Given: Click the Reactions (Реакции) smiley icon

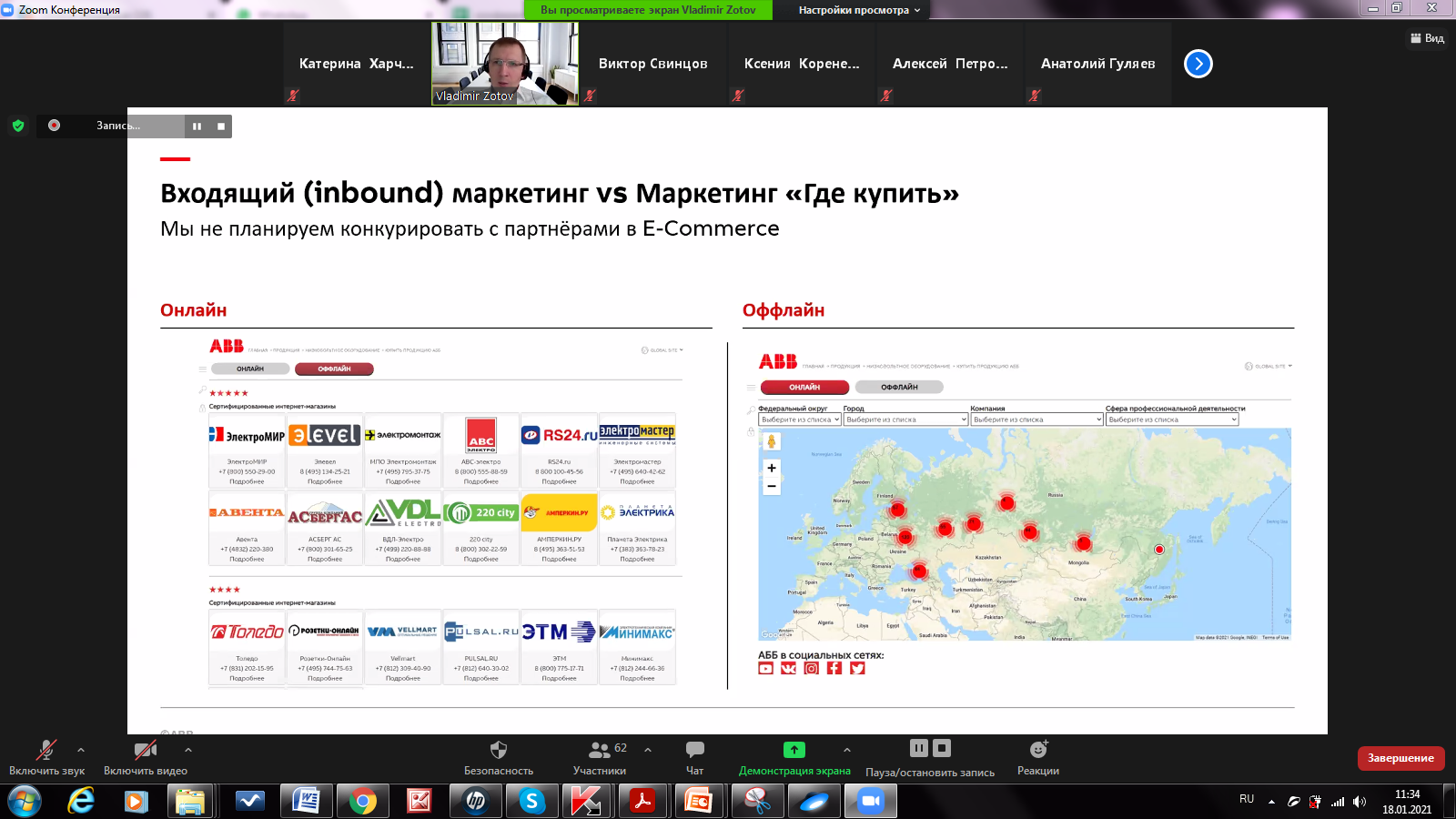Looking at the screenshot, I should coord(1038,750).
